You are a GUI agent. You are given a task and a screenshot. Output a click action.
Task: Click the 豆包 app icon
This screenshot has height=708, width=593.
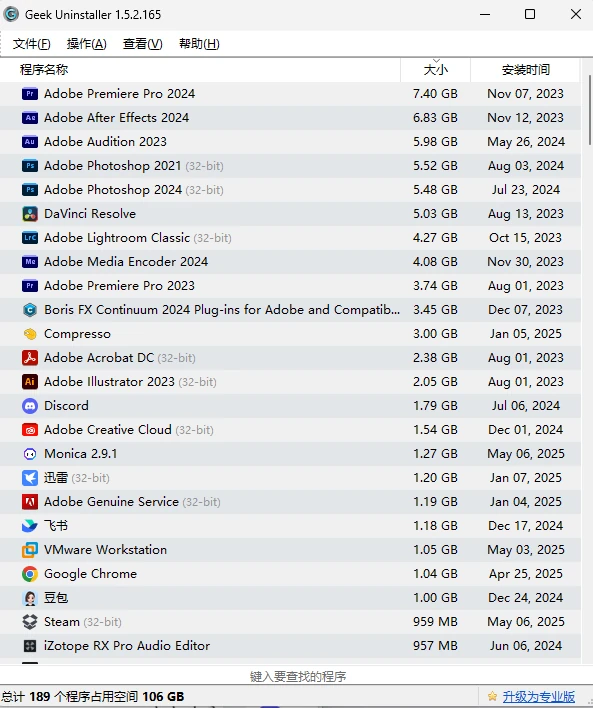click(x=30, y=598)
